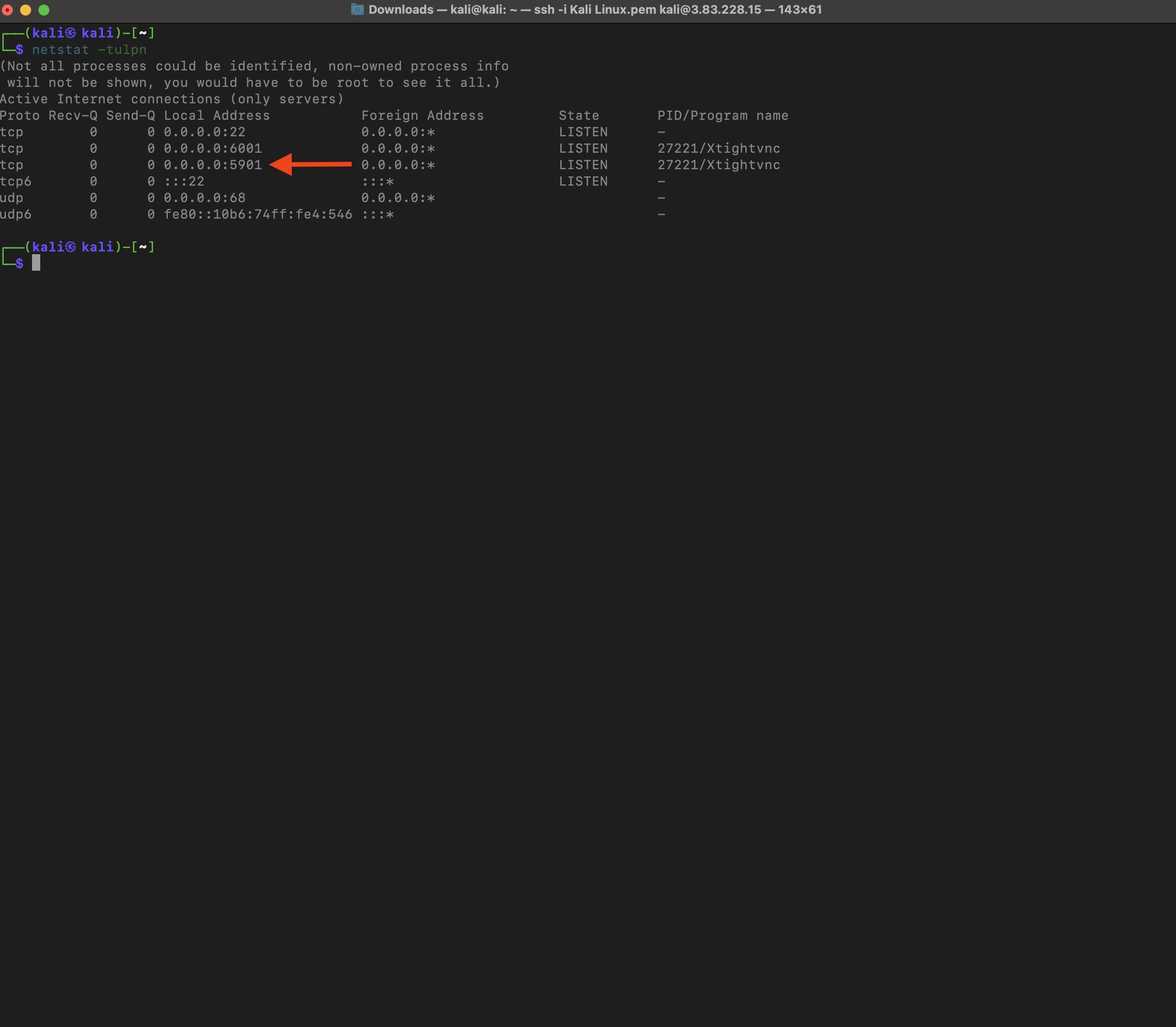Select the fe80::10b6:74ff:fe4:546 udp6 address

pos(258,214)
